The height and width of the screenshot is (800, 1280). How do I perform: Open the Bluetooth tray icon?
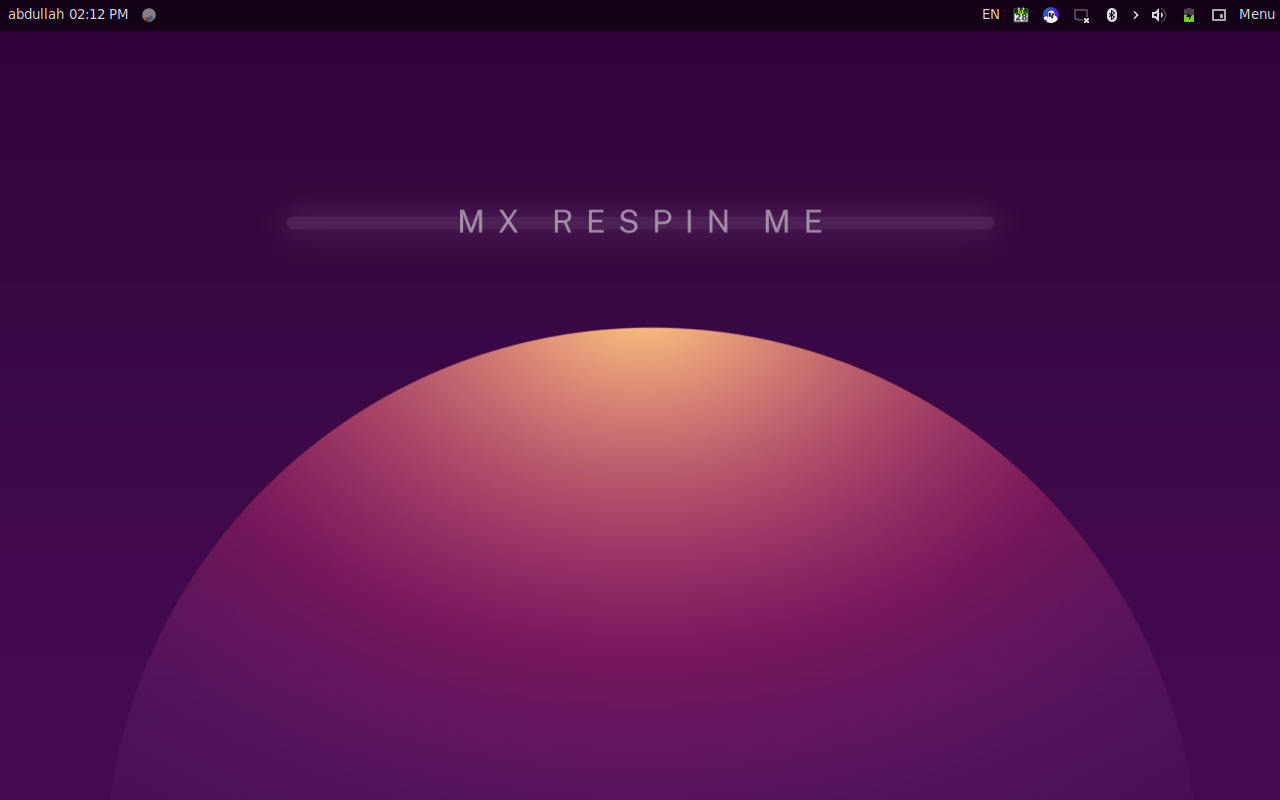(1111, 15)
